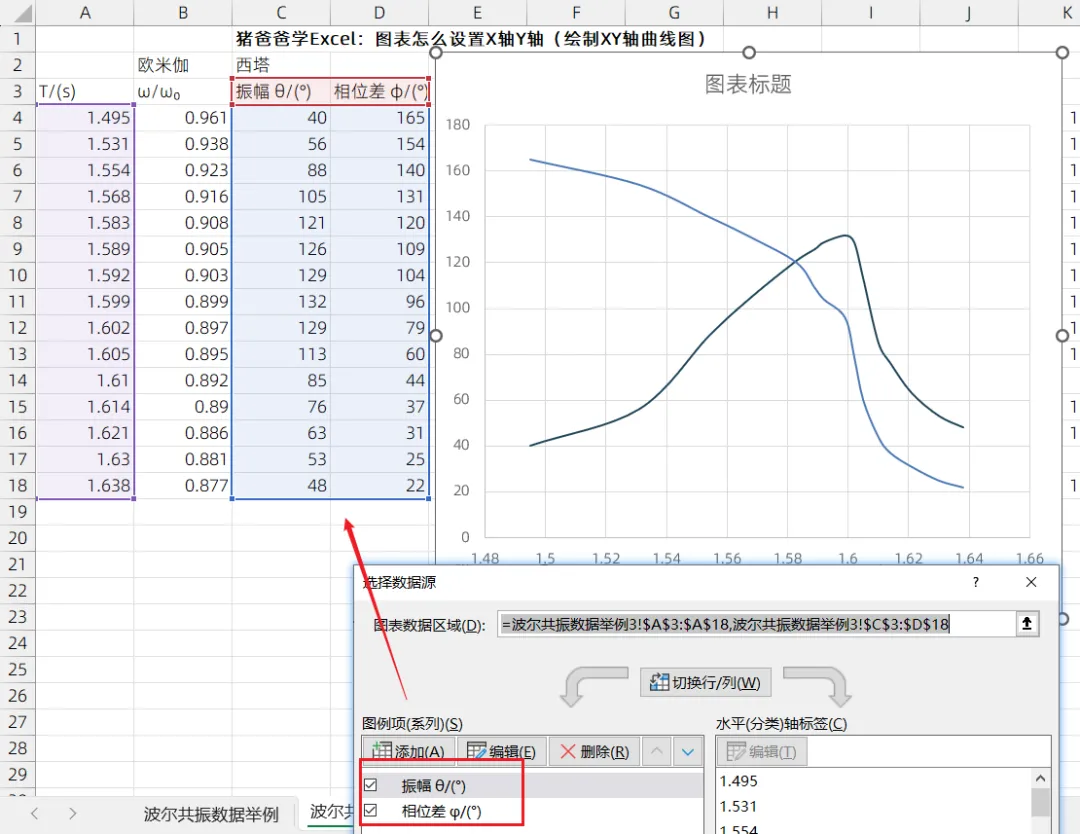Click vertical axis label 180
1080x834 pixels.
457,125
